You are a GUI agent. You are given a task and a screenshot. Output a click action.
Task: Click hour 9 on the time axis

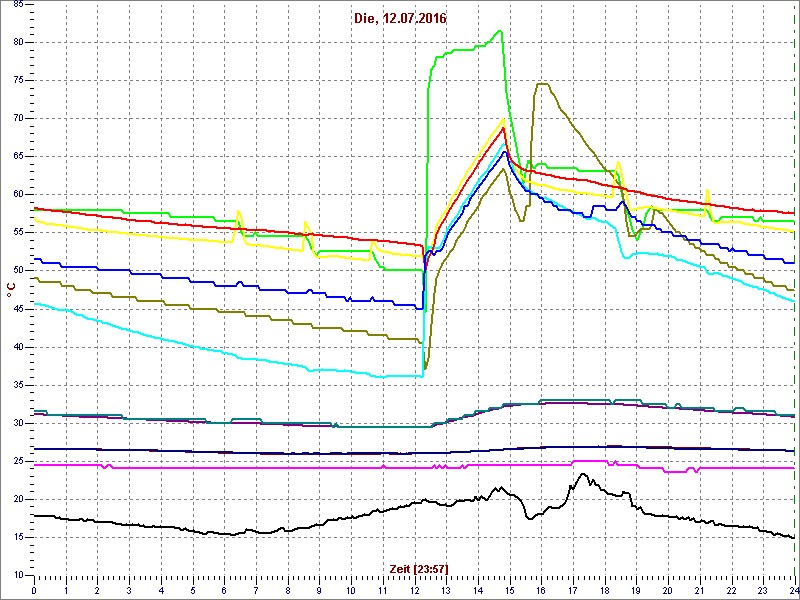pyautogui.click(x=319, y=590)
